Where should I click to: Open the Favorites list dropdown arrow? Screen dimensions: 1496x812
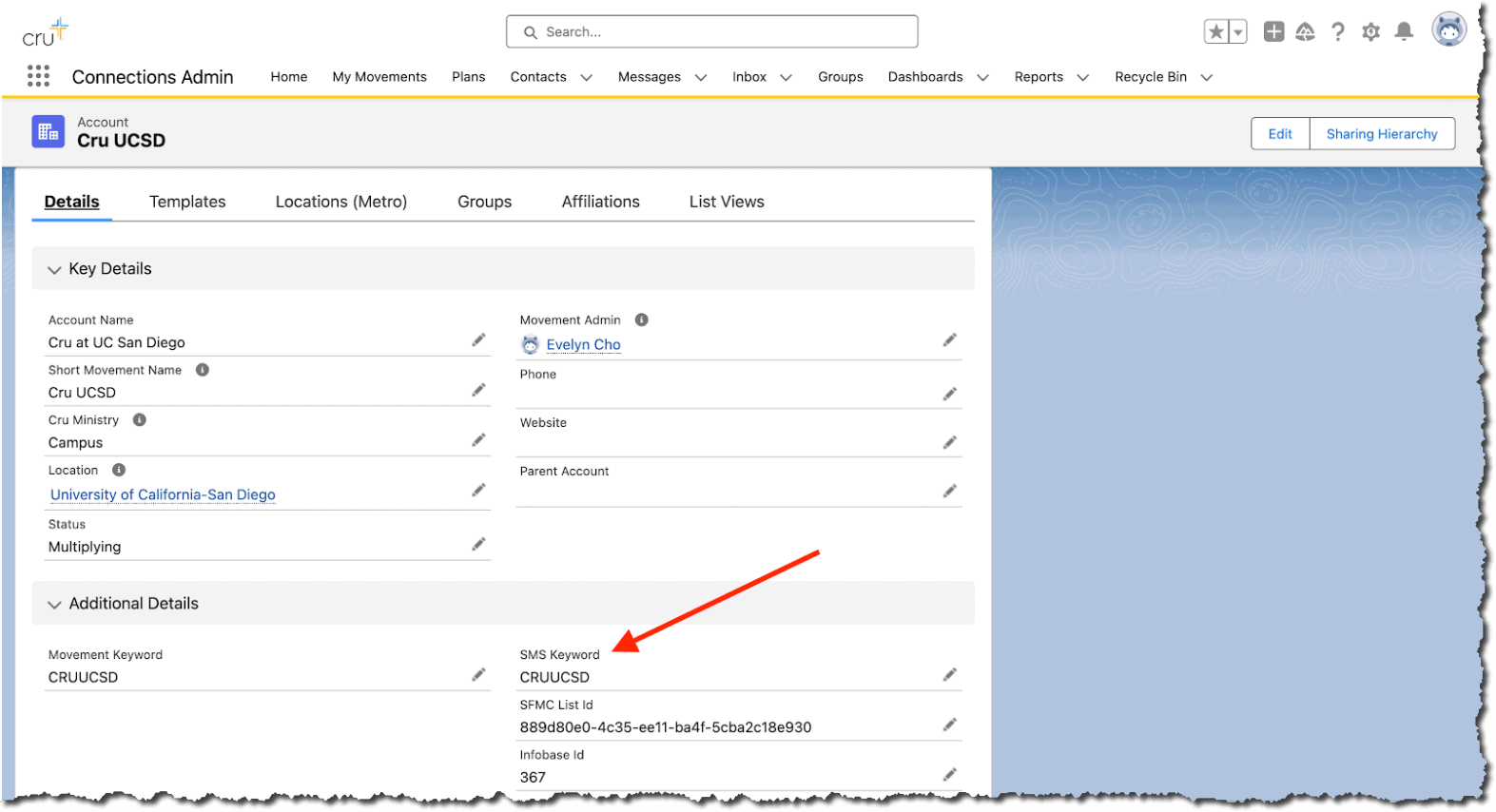pos(1237,32)
